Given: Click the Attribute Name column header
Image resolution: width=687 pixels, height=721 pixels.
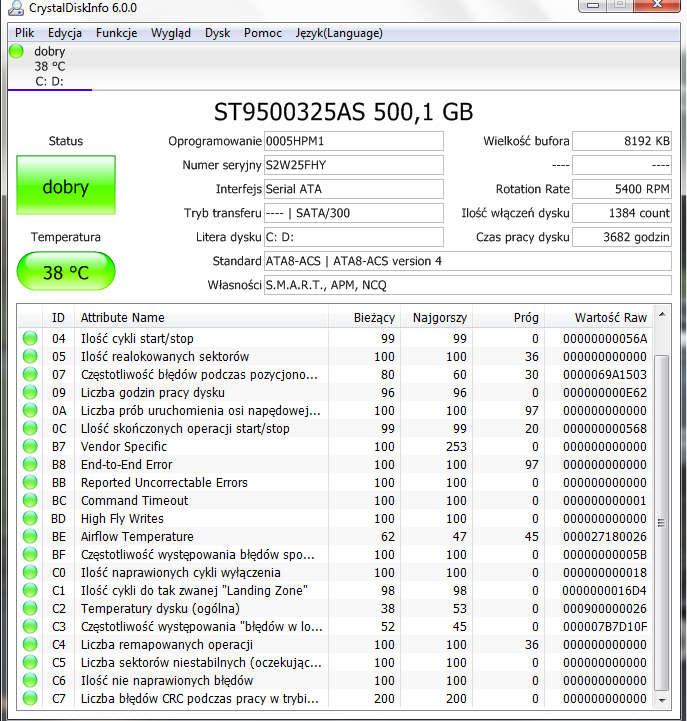Looking at the screenshot, I should (201, 317).
